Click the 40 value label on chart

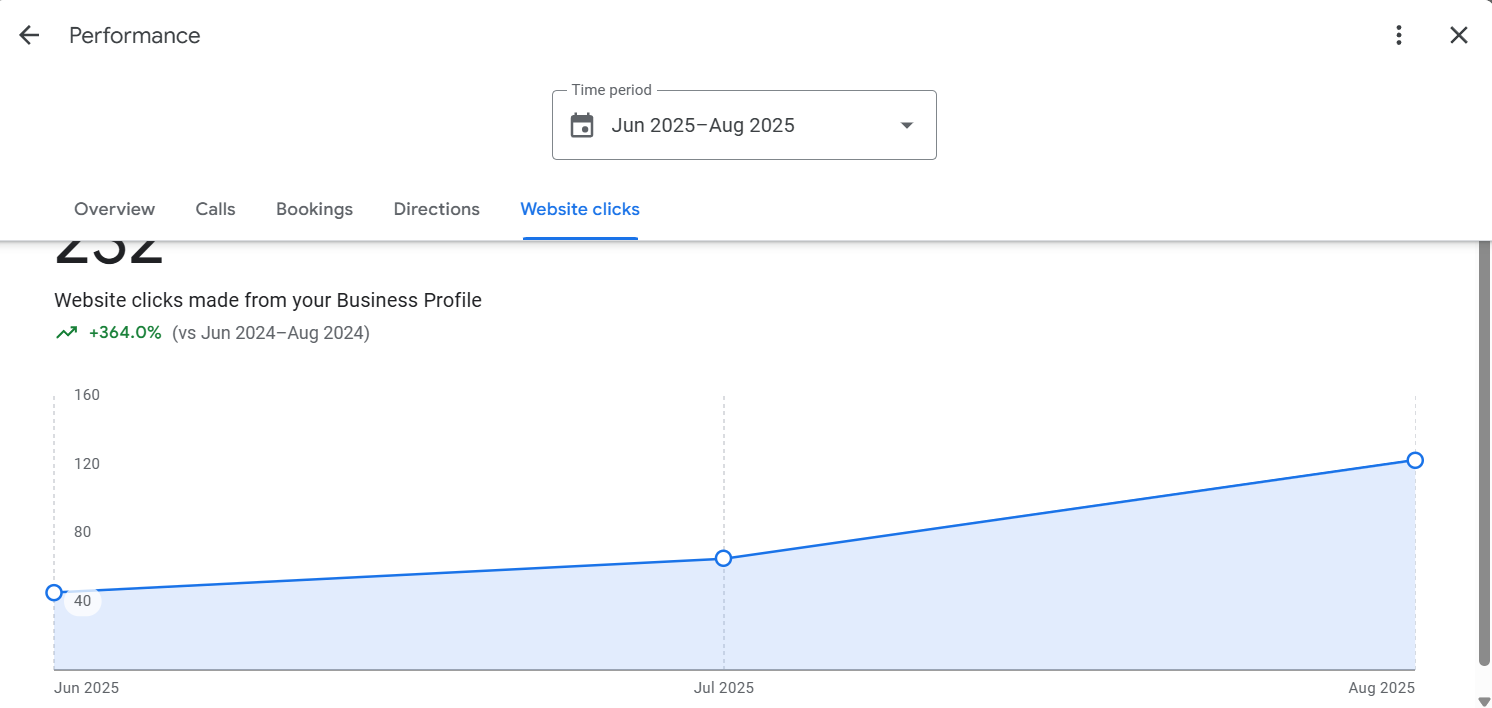click(83, 601)
